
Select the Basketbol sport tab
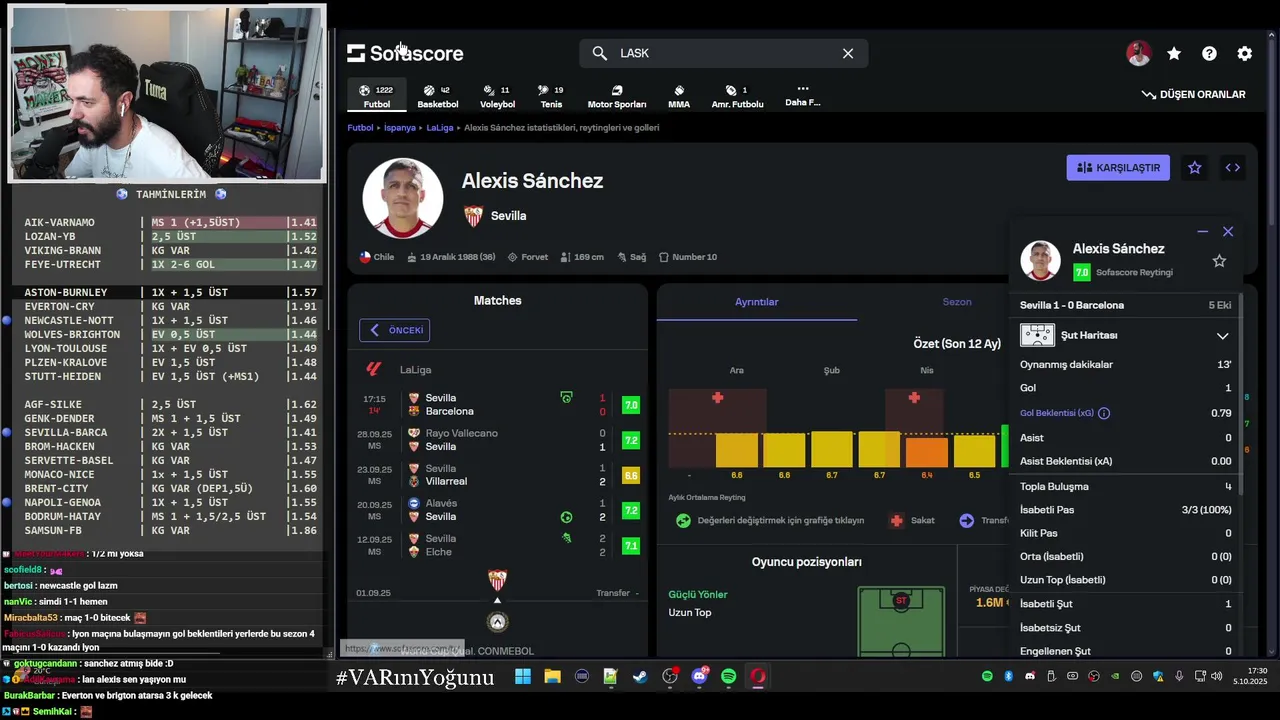[438, 96]
